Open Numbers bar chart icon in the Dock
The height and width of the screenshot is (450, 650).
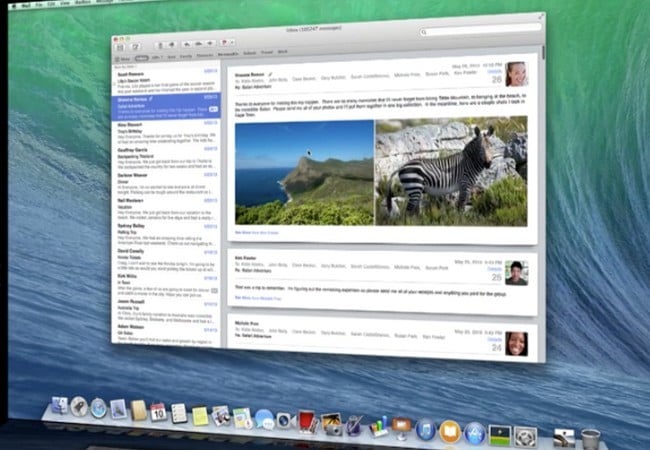(x=379, y=426)
